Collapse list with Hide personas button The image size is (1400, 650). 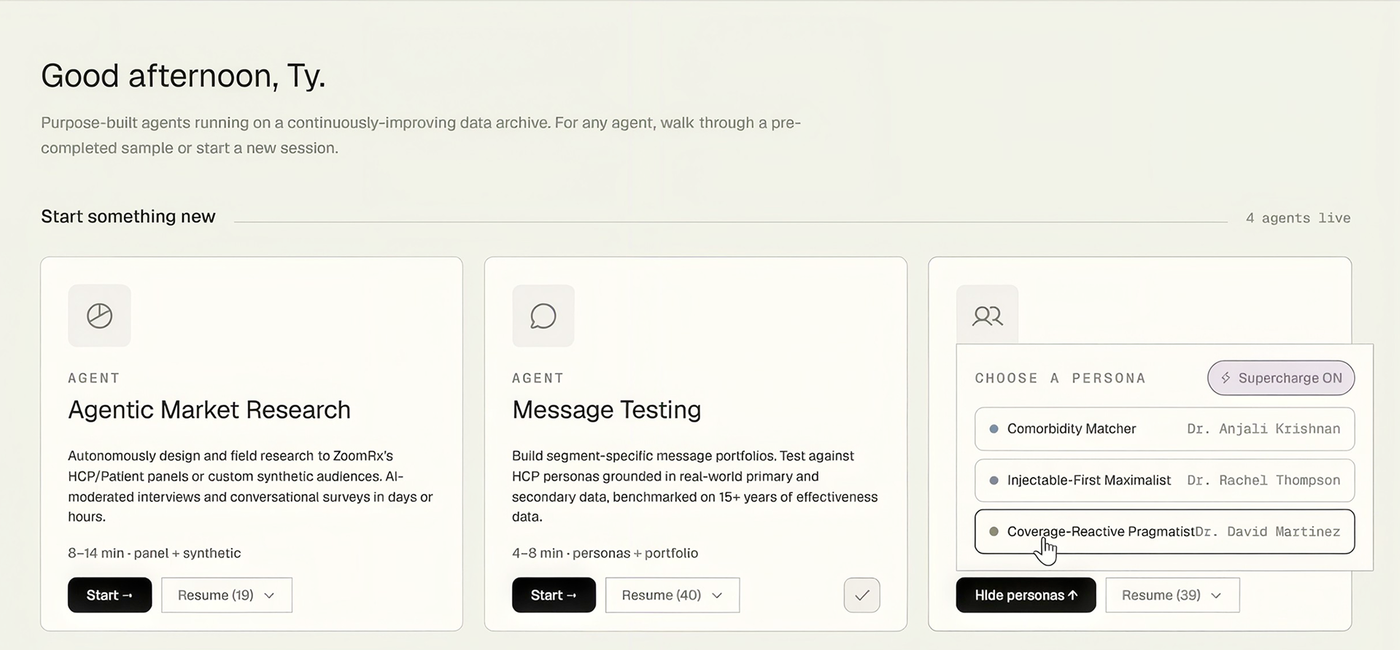[x=1026, y=595]
